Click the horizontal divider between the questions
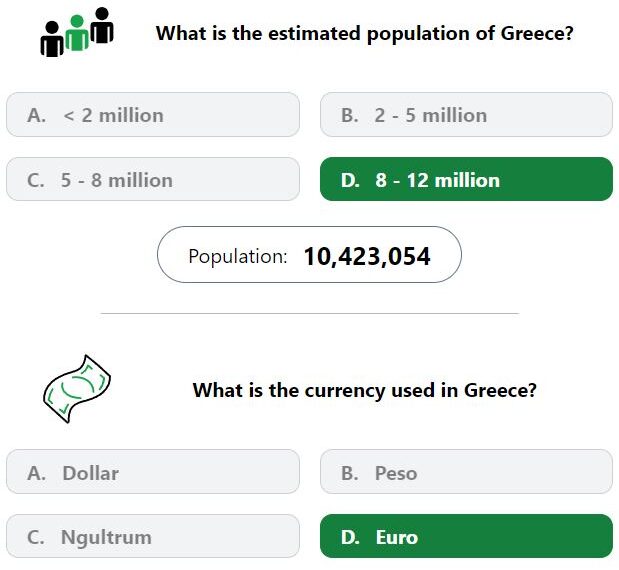619x570 pixels. pos(310,313)
